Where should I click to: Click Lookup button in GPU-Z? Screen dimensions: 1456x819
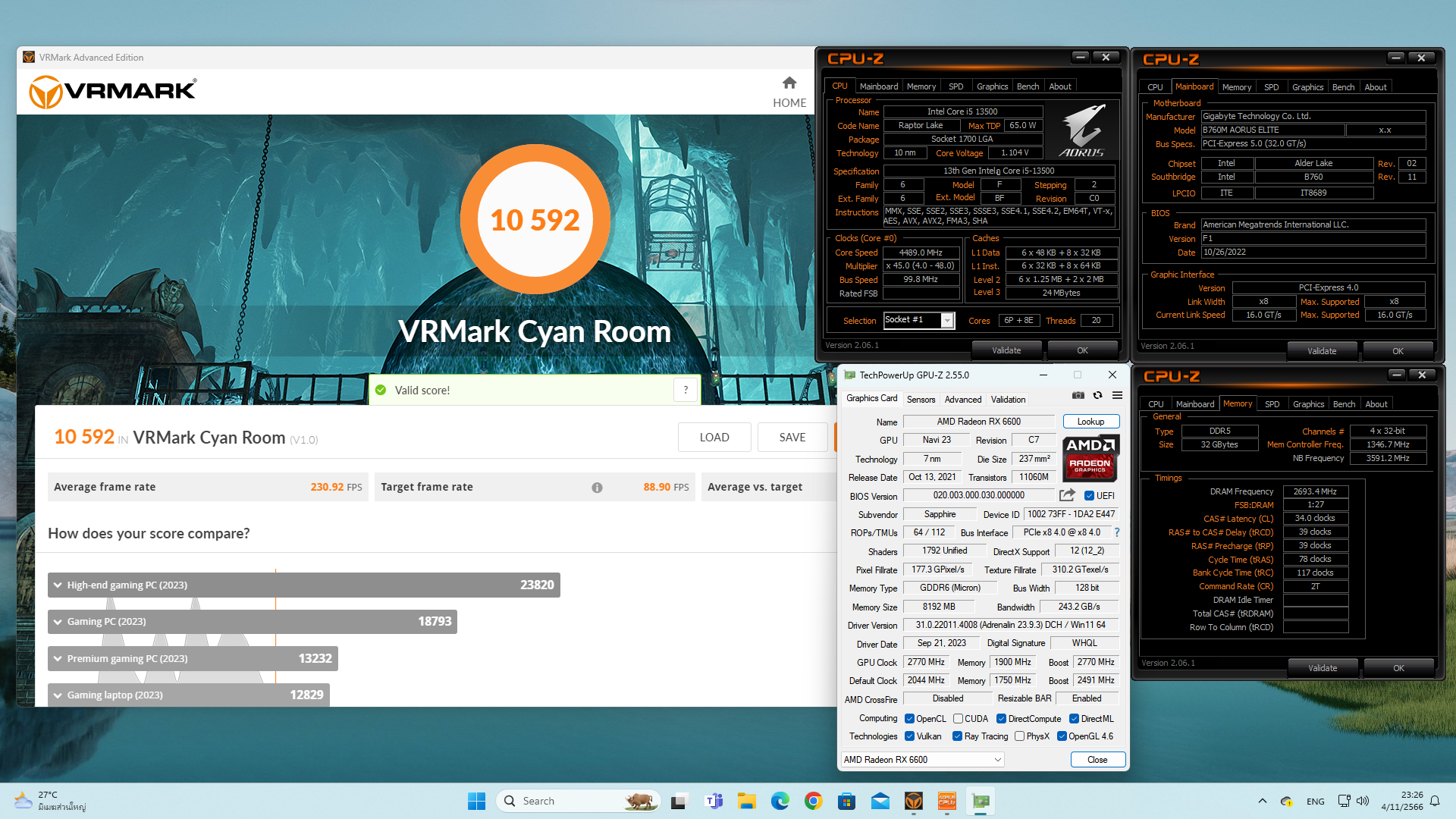click(1090, 422)
